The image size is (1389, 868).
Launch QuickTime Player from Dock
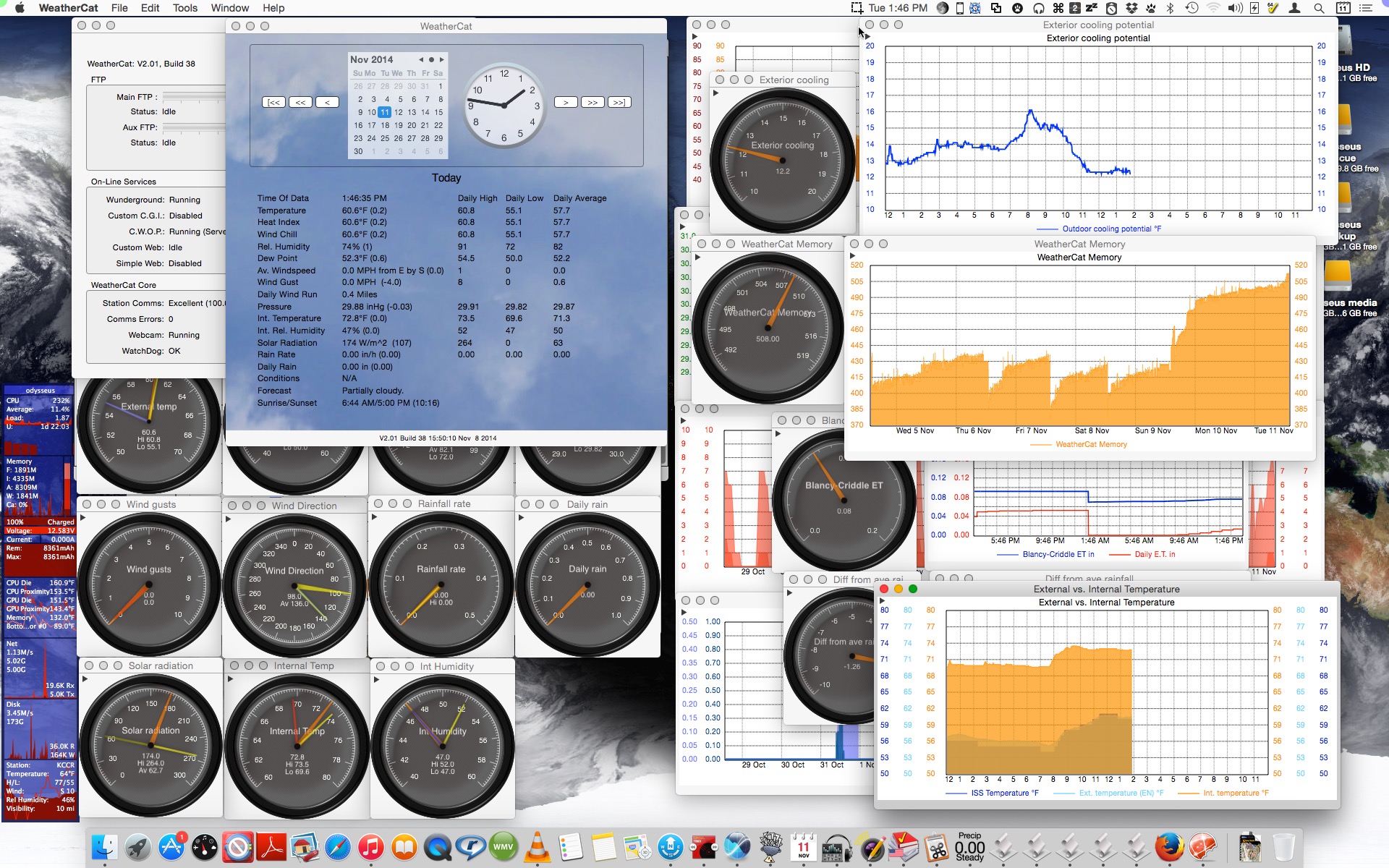pyautogui.click(x=438, y=847)
